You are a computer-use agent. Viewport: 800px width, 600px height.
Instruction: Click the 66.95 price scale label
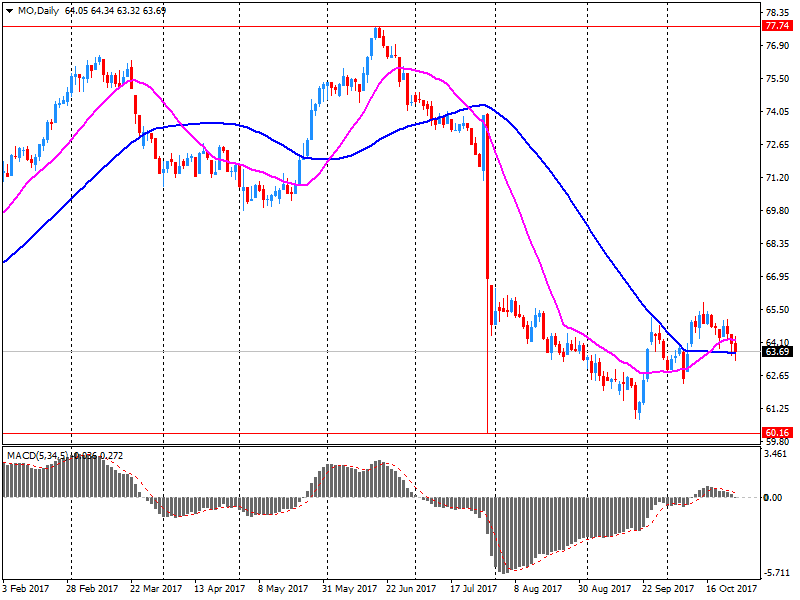(x=778, y=277)
